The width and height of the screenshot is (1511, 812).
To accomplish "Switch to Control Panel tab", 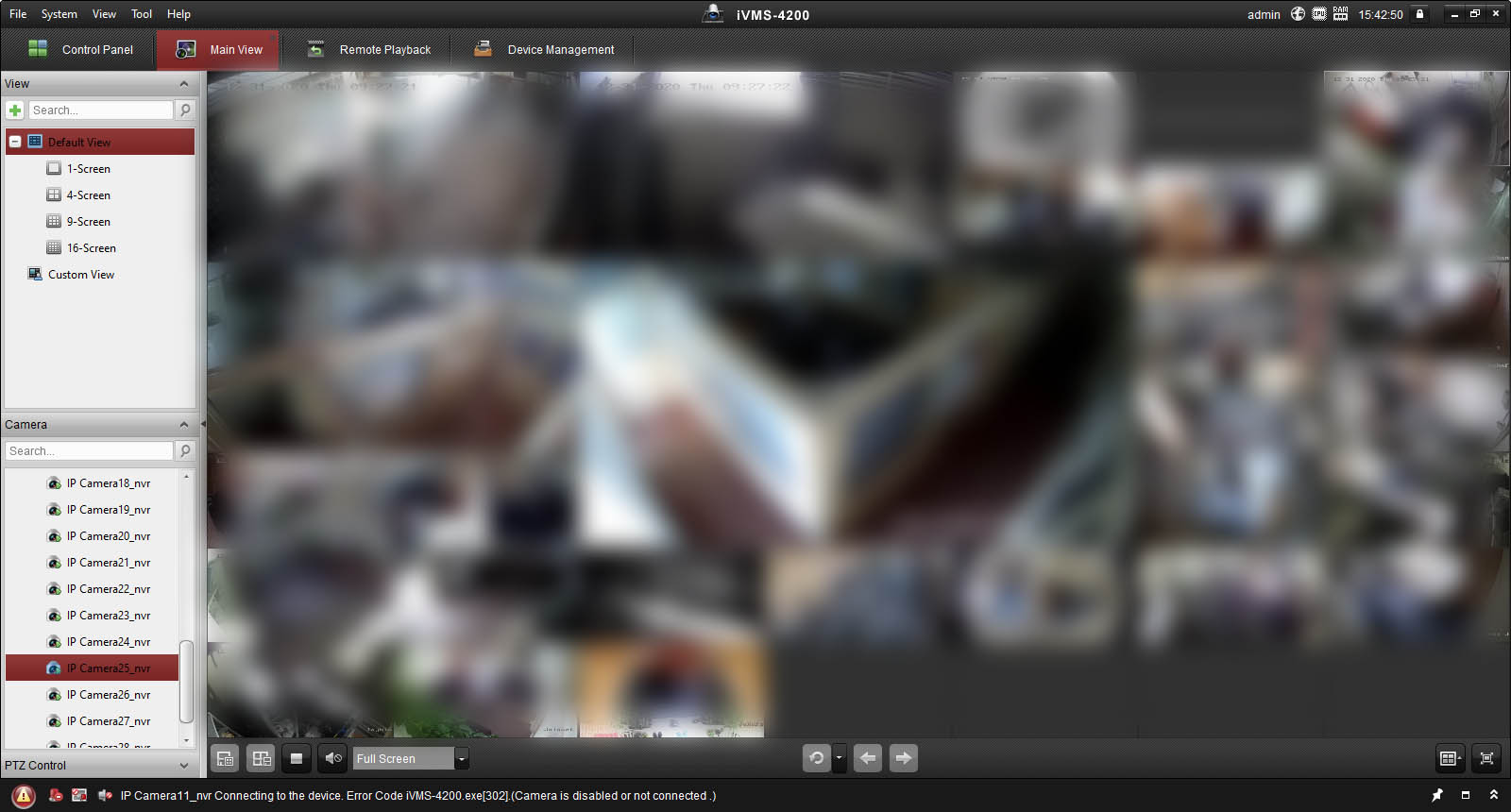I will (x=80, y=50).
